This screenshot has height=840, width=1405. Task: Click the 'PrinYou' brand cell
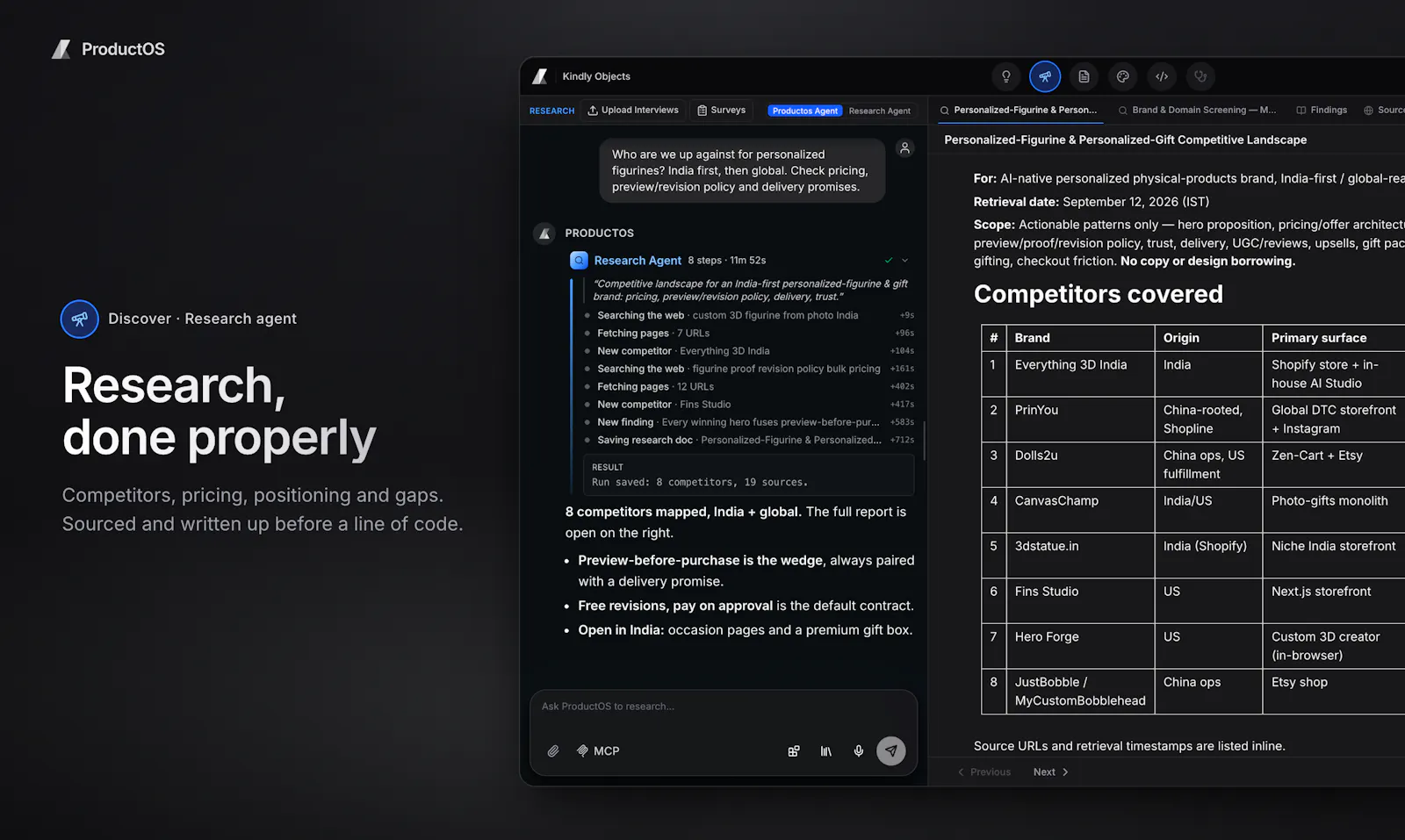click(1080, 420)
